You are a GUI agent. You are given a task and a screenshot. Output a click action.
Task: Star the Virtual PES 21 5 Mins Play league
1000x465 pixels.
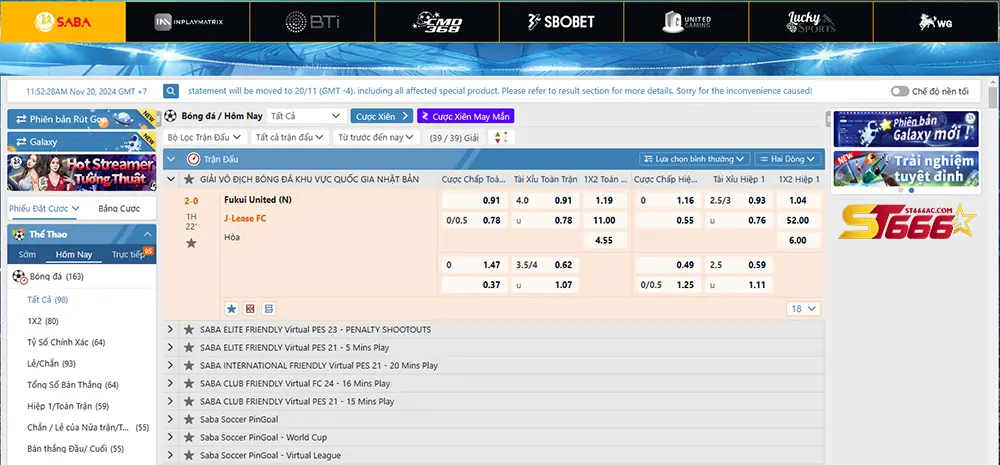pyautogui.click(x=189, y=348)
